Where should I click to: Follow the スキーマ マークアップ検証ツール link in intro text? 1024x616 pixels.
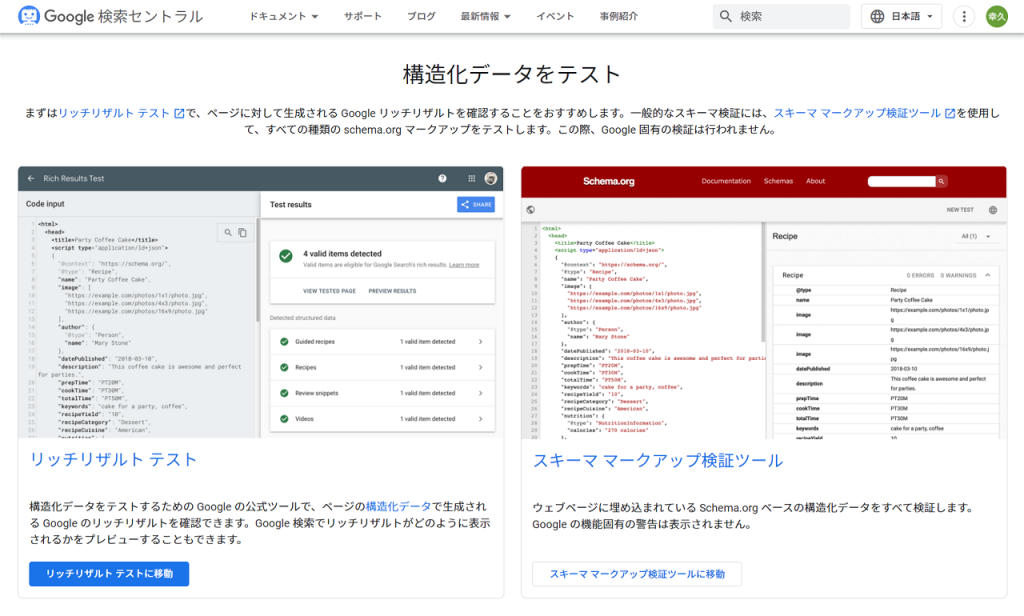click(864, 113)
